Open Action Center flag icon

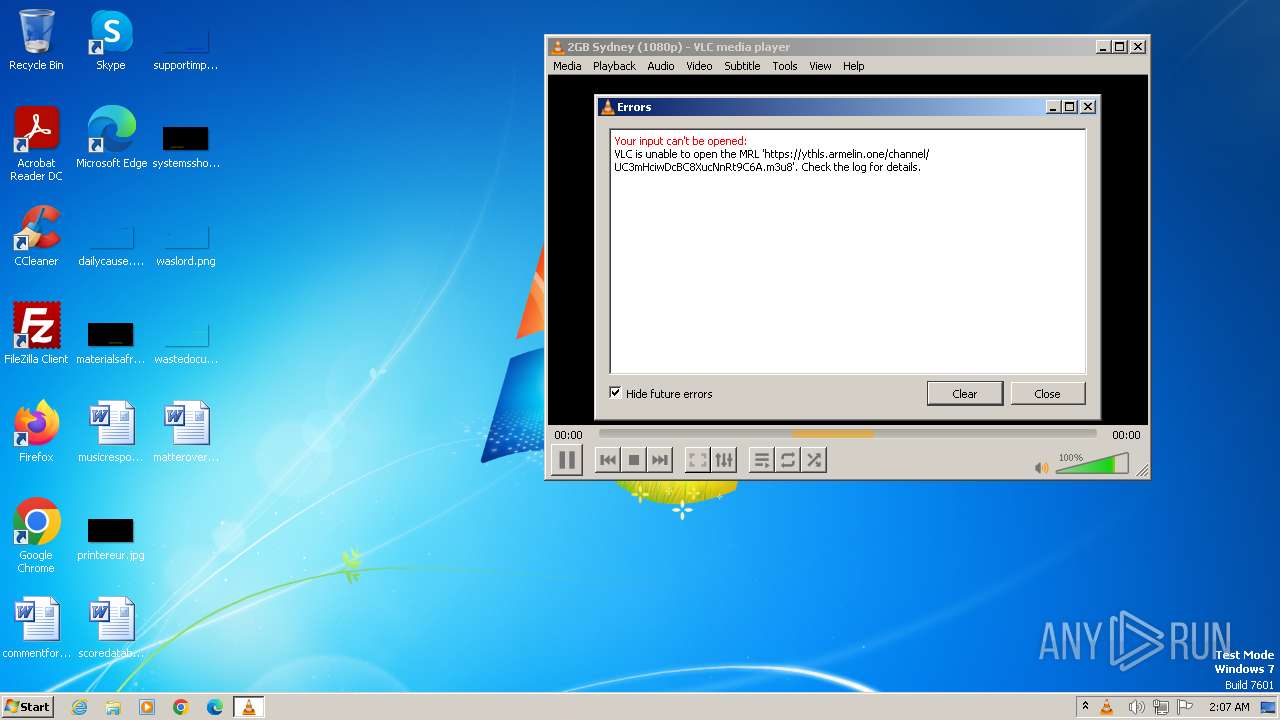1187,707
